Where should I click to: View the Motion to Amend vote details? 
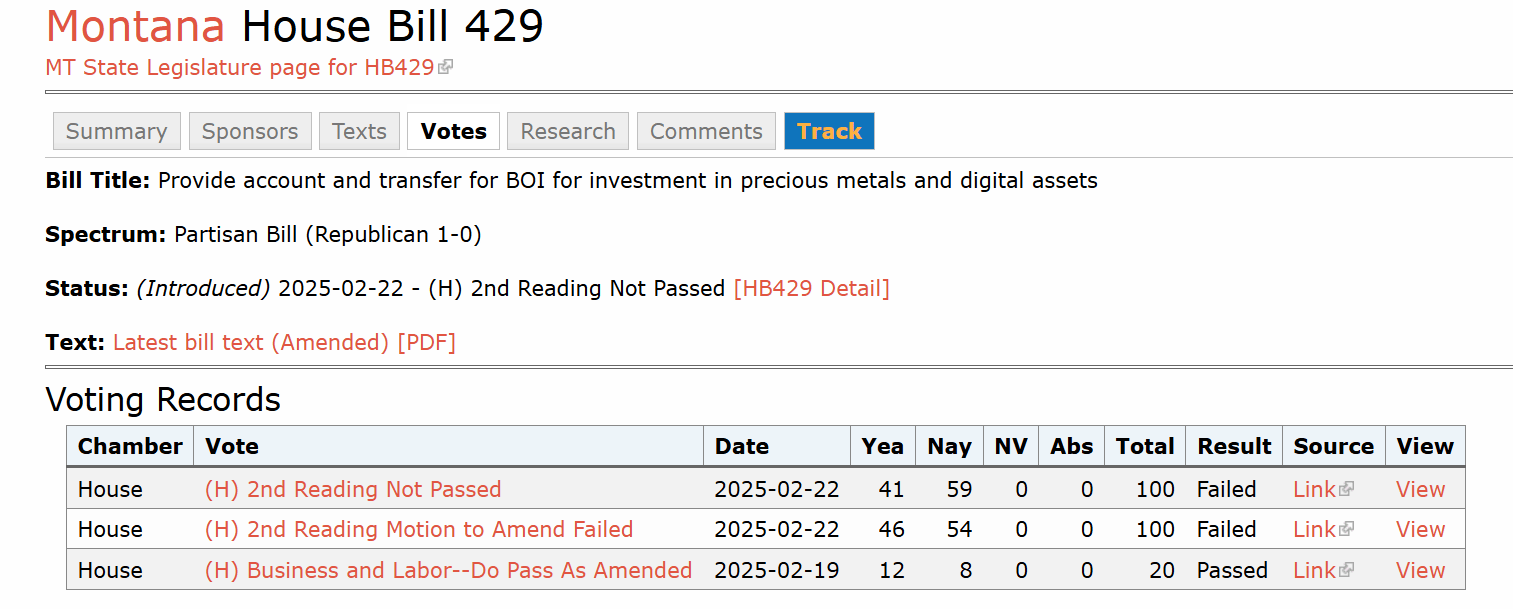point(1420,530)
